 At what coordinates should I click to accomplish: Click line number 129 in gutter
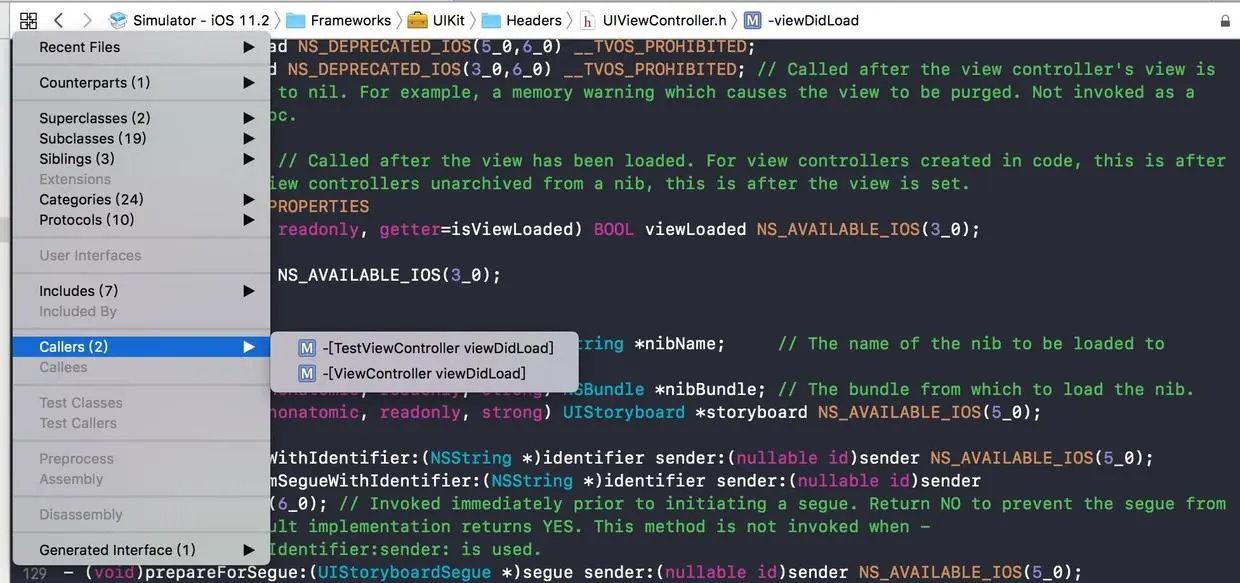click(35, 573)
